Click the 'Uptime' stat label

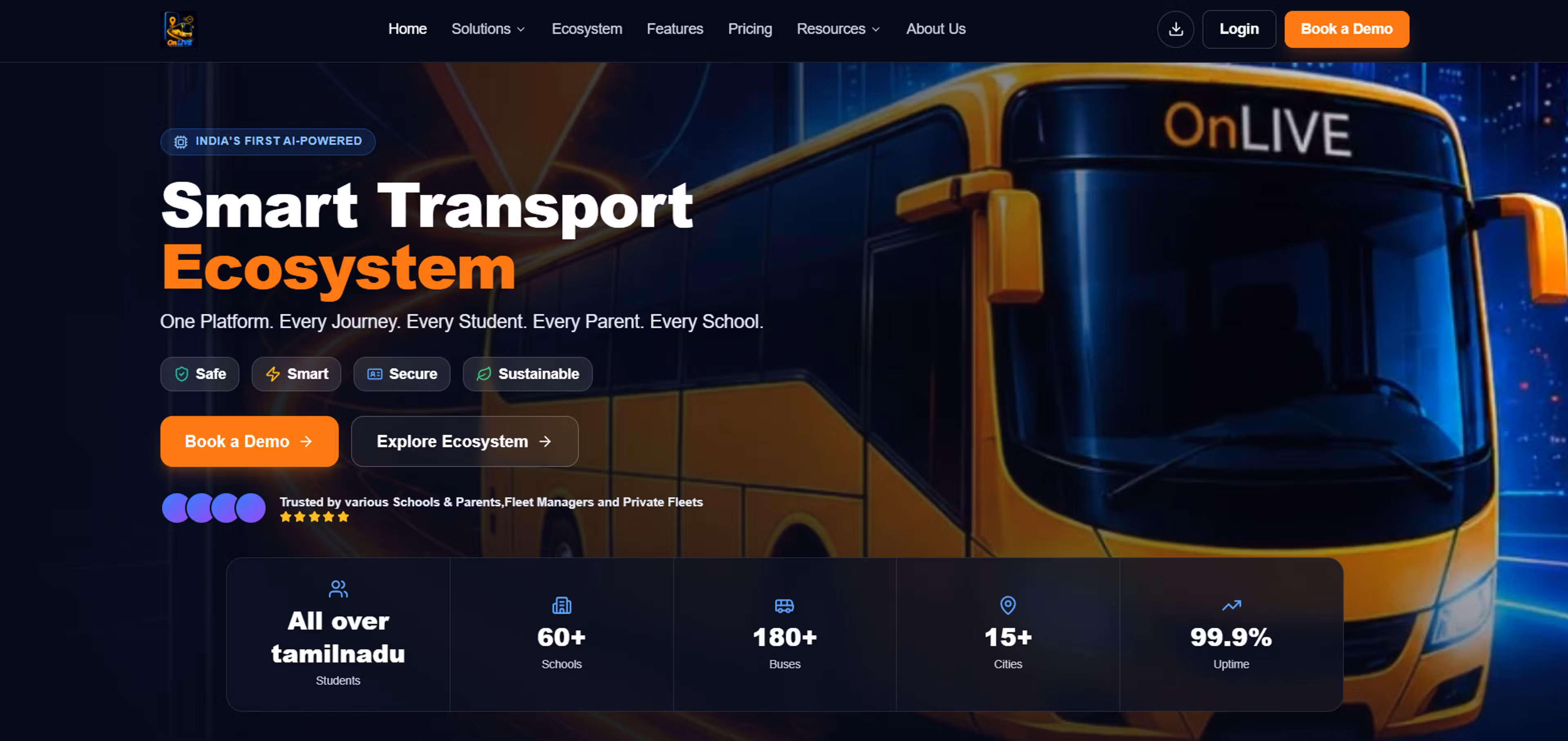1231,664
